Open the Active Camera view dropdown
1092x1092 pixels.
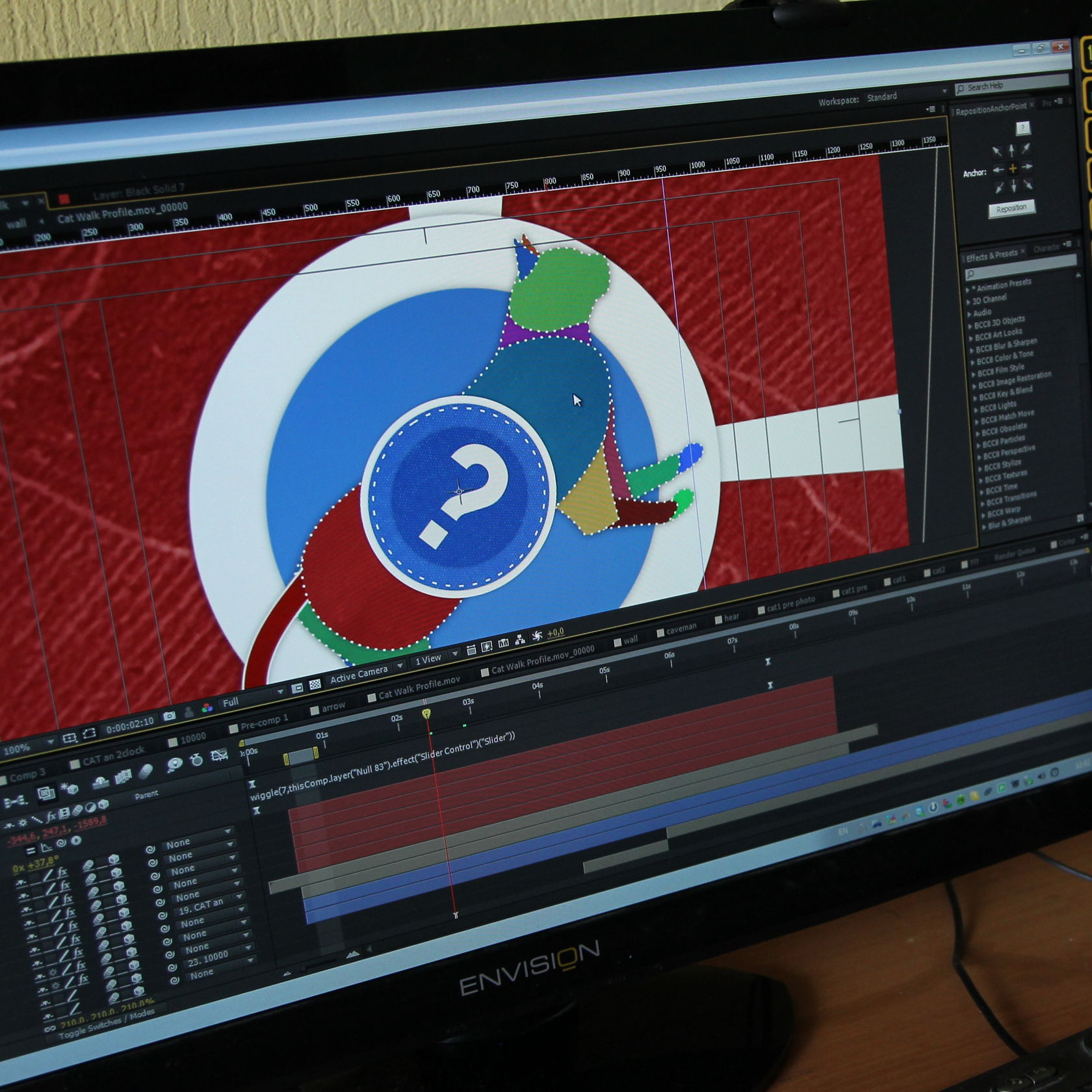pos(367,672)
